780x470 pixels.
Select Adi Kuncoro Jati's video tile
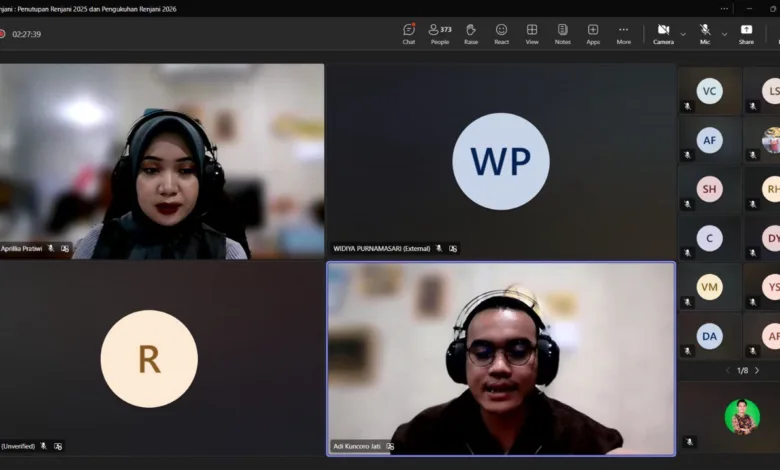[x=501, y=359]
